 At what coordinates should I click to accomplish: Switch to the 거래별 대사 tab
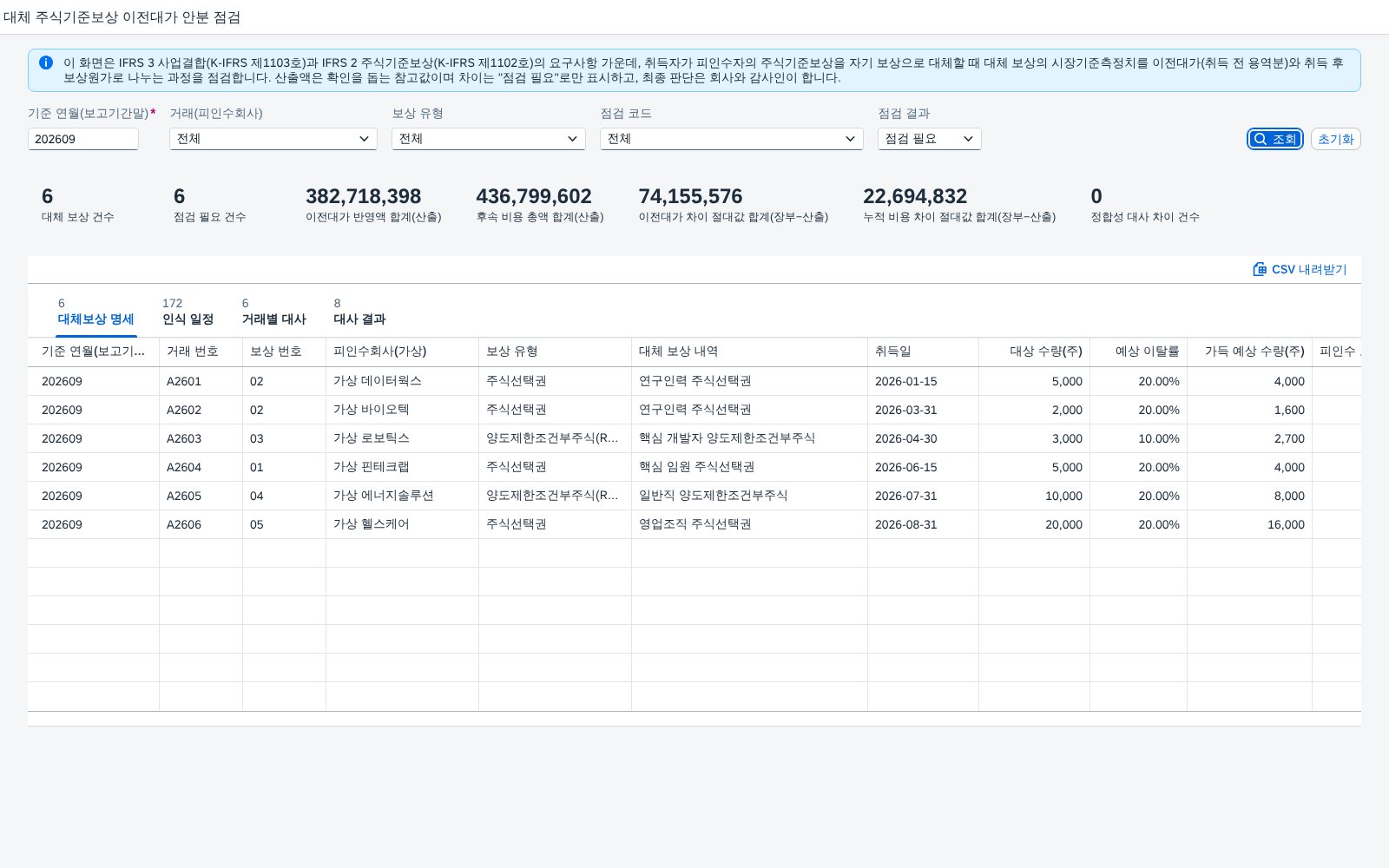click(x=273, y=312)
